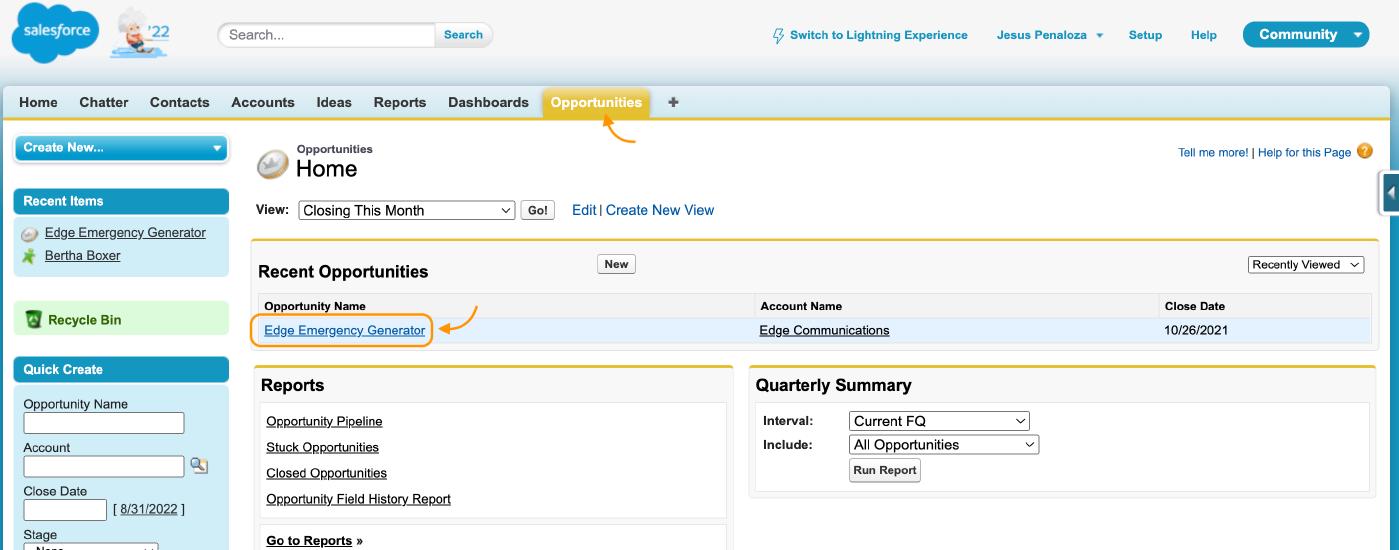This screenshot has height=550, width=1399.
Task: Click the lightning bolt Switch to Lightning icon
Action: click(x=779, y=35)
